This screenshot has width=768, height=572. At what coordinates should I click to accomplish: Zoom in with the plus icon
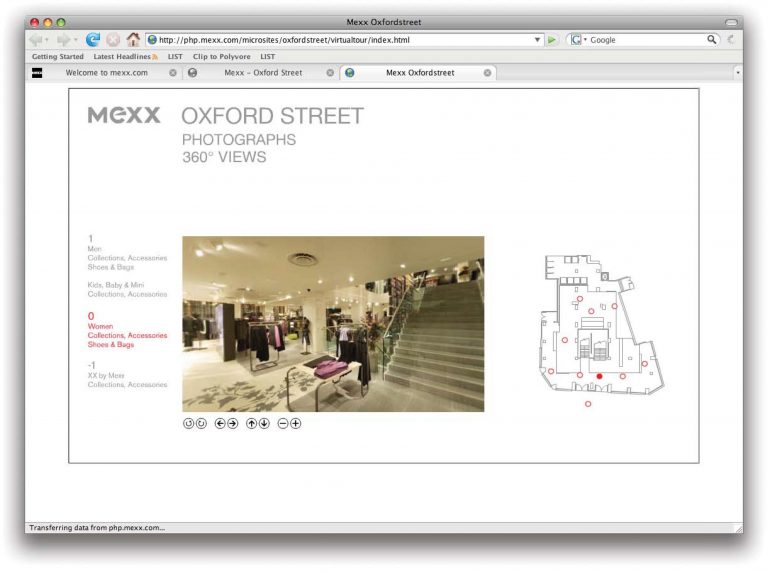coord(296,423)
